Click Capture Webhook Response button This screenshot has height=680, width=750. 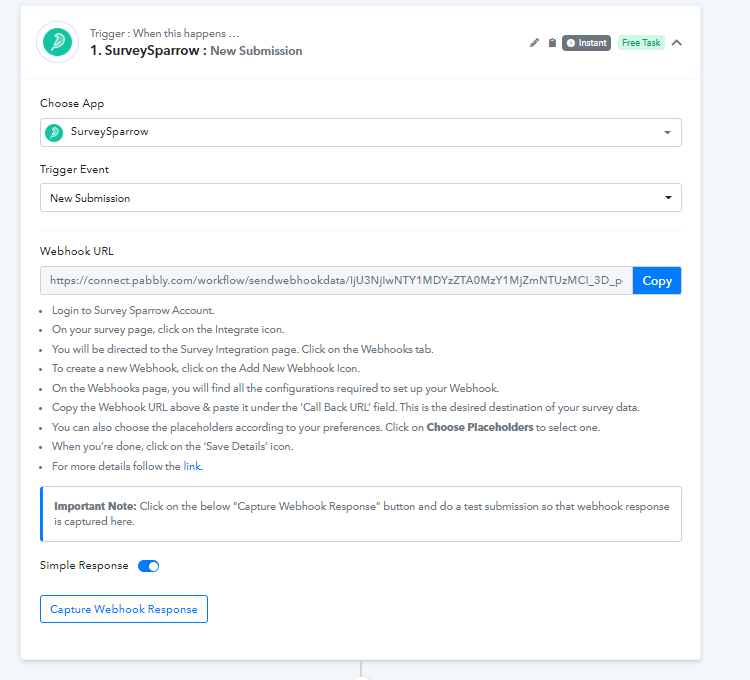coord(124,609)
